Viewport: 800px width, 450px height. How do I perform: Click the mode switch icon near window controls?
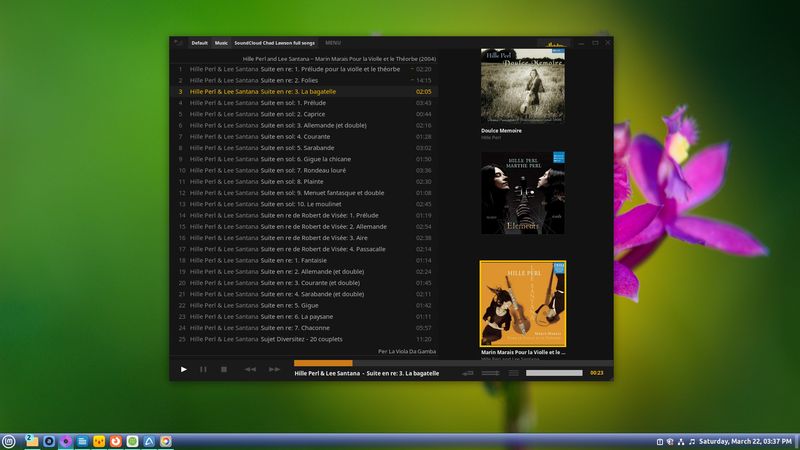(x=554, y=44)
